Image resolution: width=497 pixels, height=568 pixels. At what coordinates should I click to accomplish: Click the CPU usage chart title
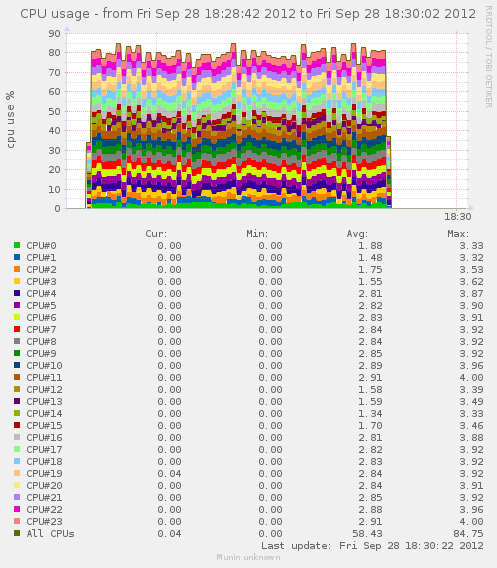[x=248, y=14]
